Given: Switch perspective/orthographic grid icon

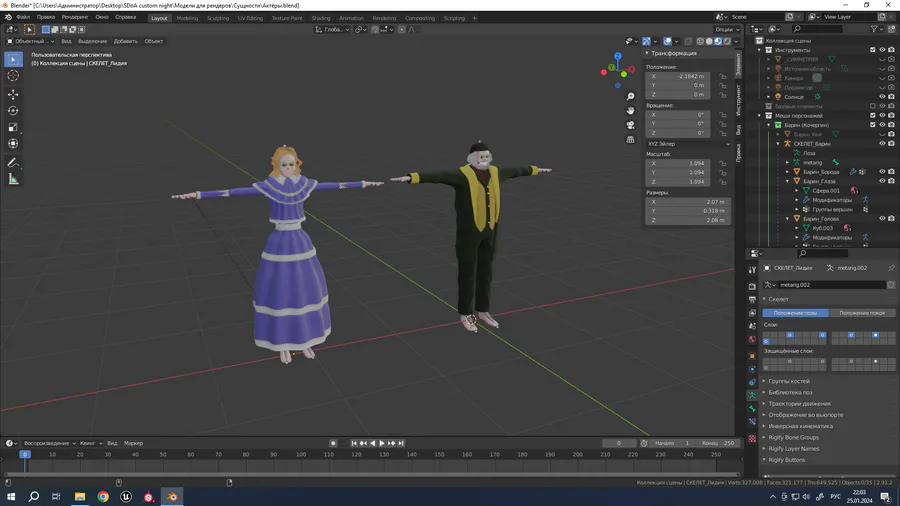Looking at the screenshot, I should pos(630,139).
